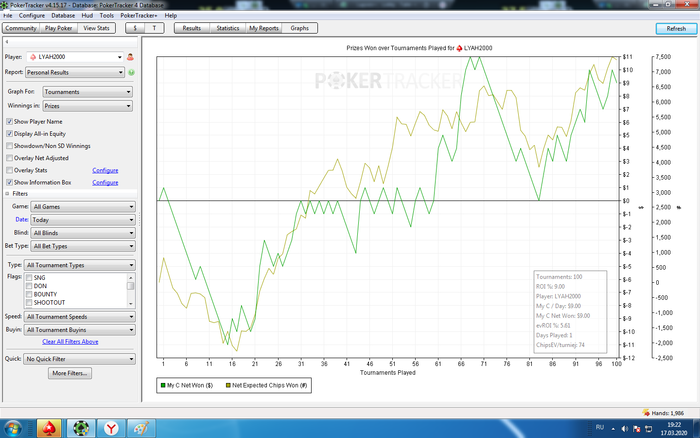Click Configure link next to Show Information Box
Screen dimensions: 700x438
[x=105, y=182]
